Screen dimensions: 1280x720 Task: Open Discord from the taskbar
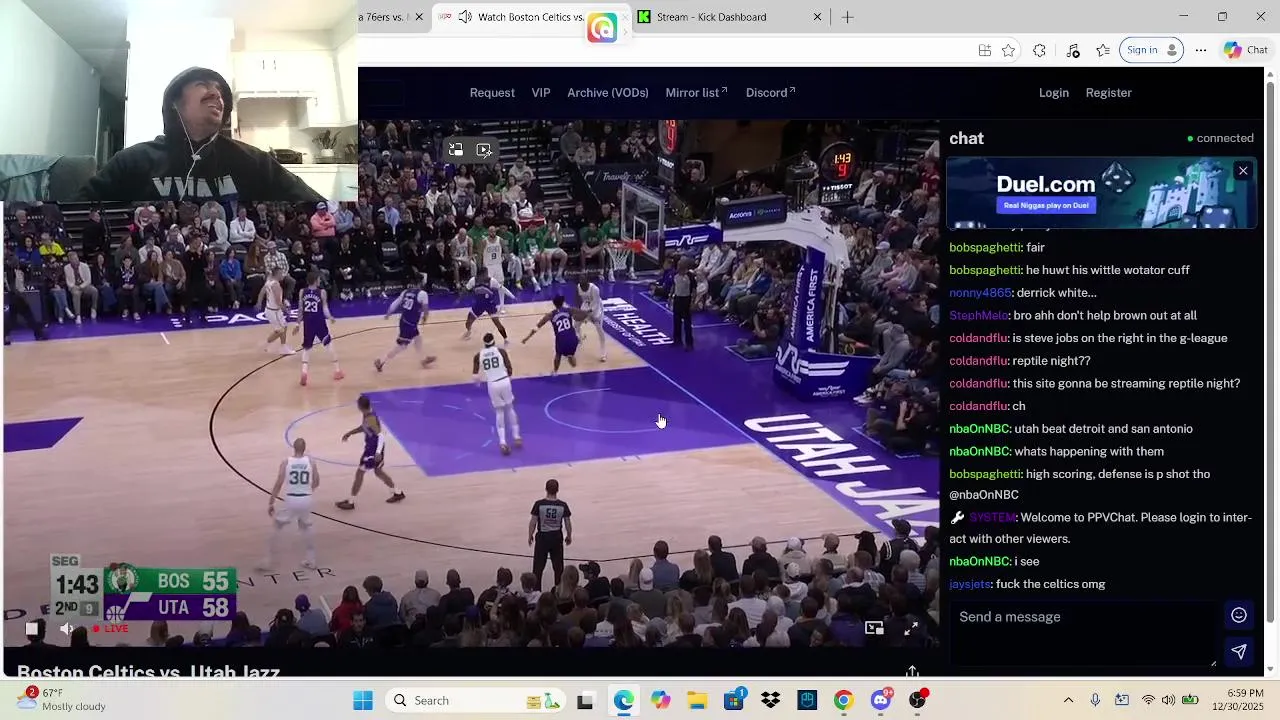tap(880, 700)
